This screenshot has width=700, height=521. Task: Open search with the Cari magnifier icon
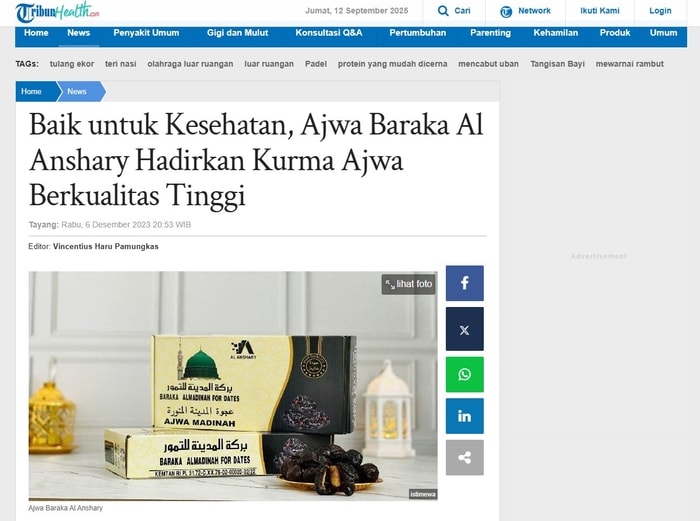click(x=443, y=11)
